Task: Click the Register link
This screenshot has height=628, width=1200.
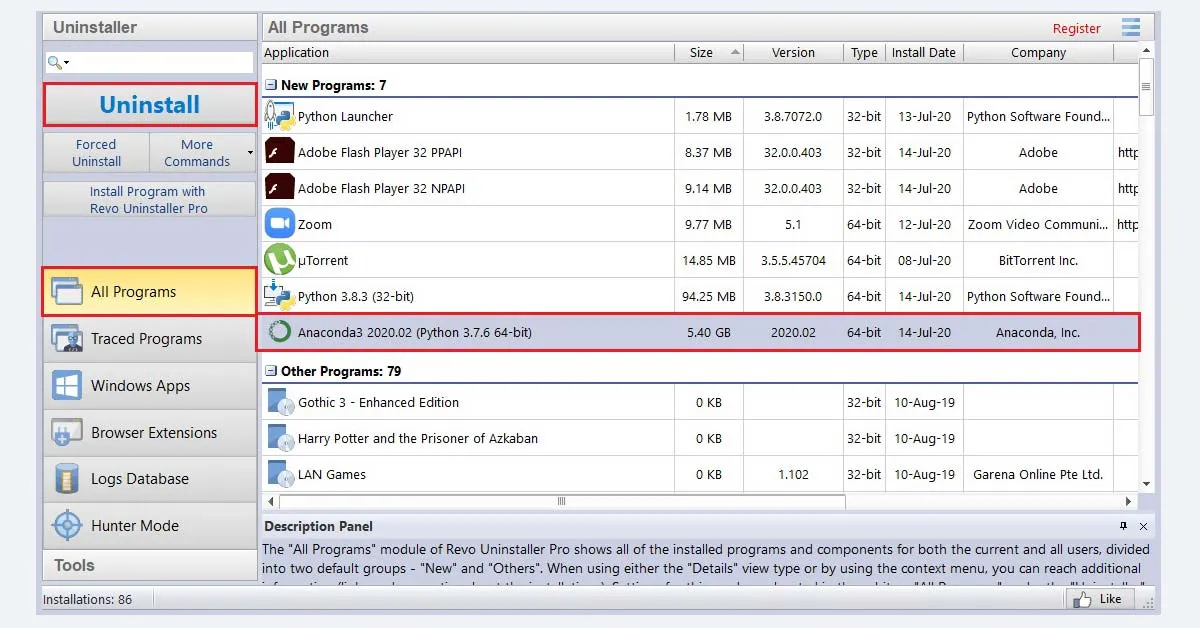Action: pyautogui.click(x=1076, y=28)
